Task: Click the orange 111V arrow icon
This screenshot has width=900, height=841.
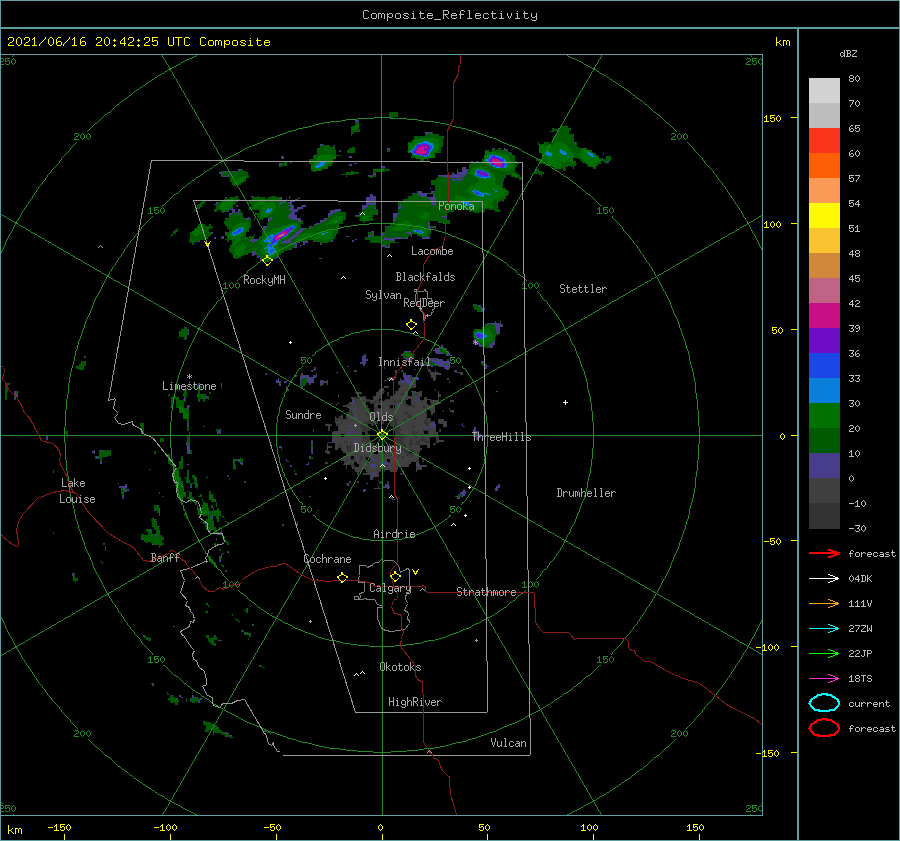Action: pos(824,603)
